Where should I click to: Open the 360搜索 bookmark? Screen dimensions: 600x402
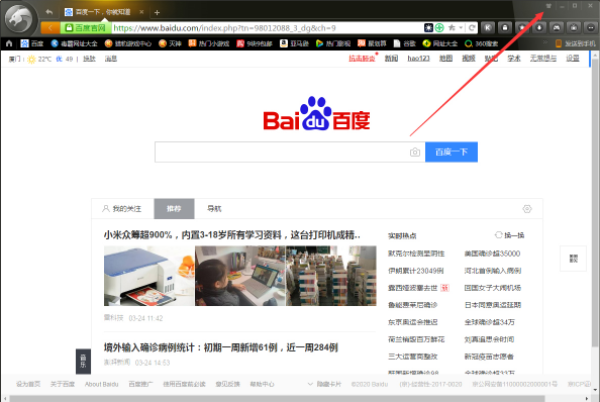(x=481, y=43)
